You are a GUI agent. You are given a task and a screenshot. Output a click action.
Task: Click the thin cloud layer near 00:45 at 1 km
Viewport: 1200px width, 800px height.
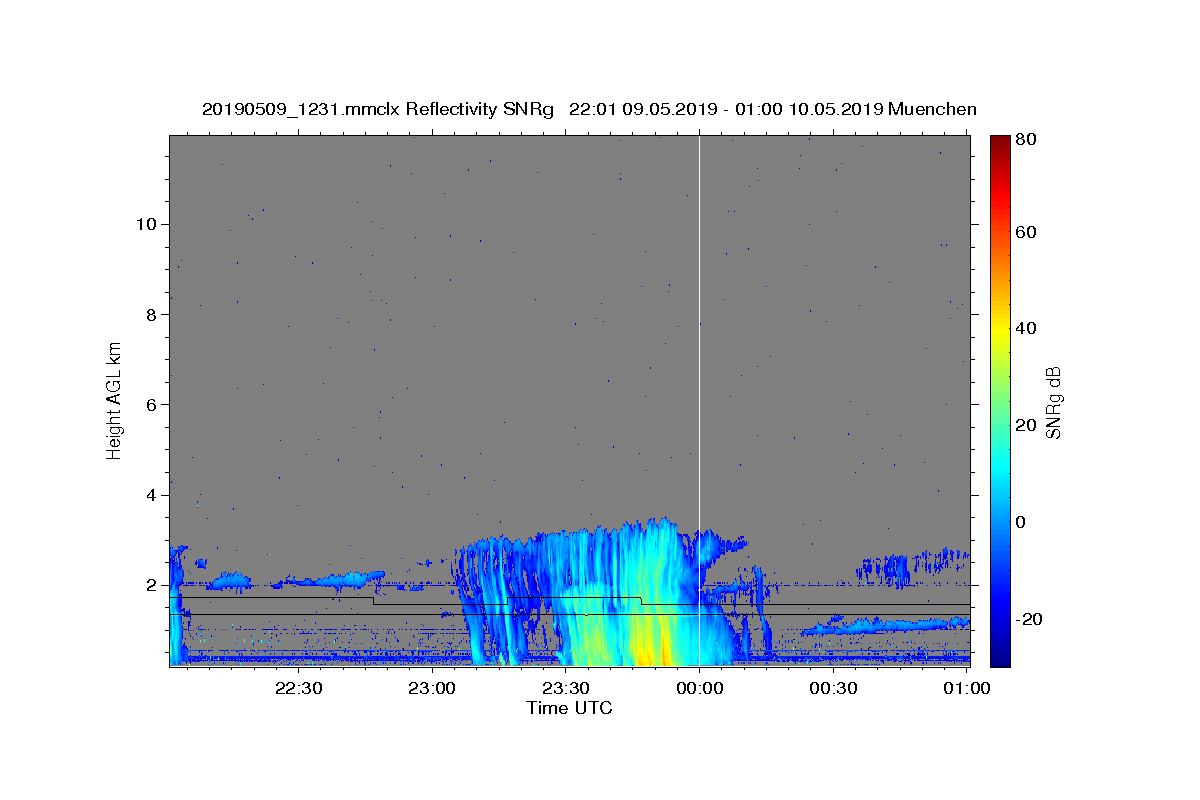tap(885, 626)
